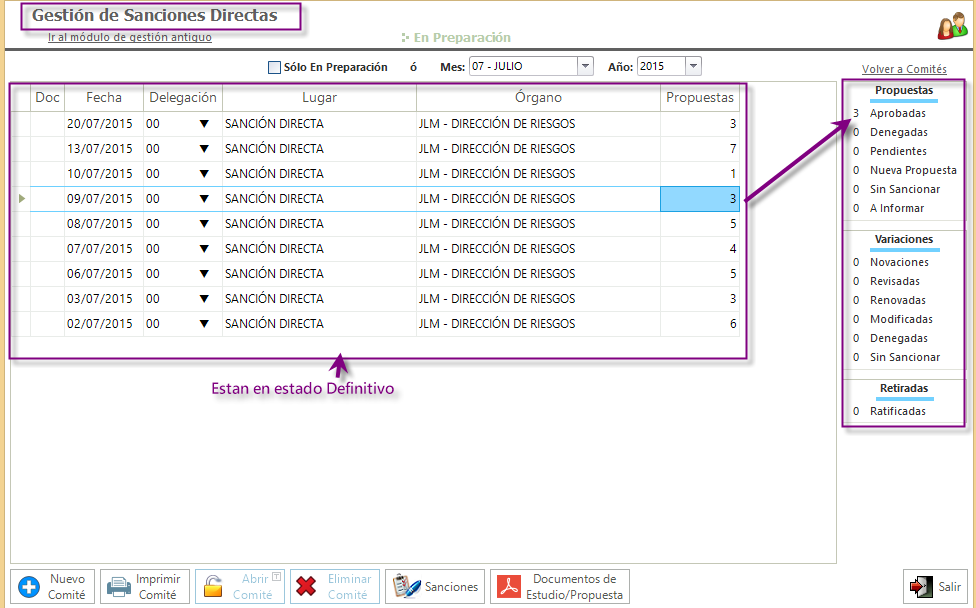Image resolution: width=976 pixels, height=608 pixels.
Task: Open the Mes dropdown showing 07 - JULIO
Action: point(585,66)
